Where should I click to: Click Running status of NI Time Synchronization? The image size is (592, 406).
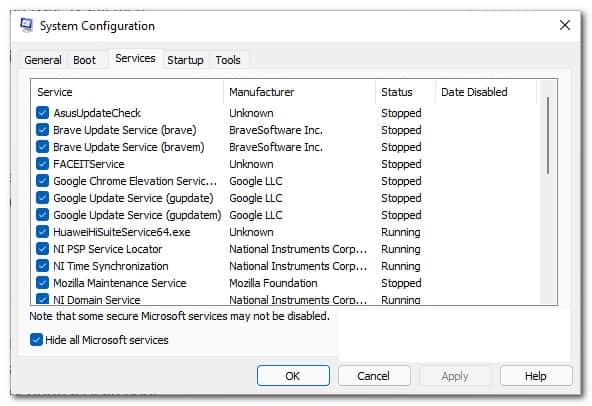401,266
